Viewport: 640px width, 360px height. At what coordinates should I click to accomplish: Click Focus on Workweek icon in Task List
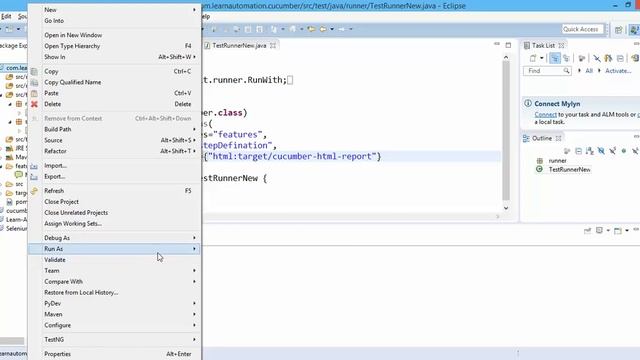coord(582,58)
